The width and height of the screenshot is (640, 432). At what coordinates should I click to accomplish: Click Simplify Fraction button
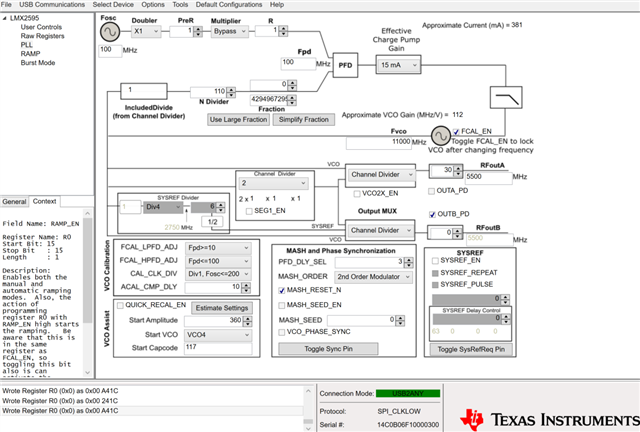click(x=304, y=120)
